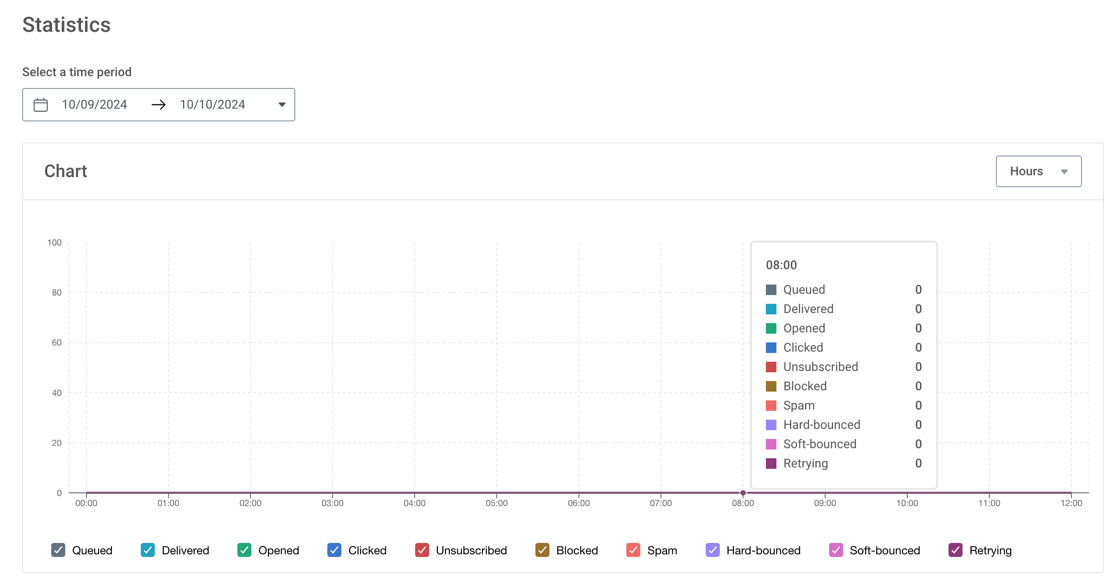Hide the Clicked series in chart
The height and width of the screenshot is (584, 1120).
coord(334,550)
